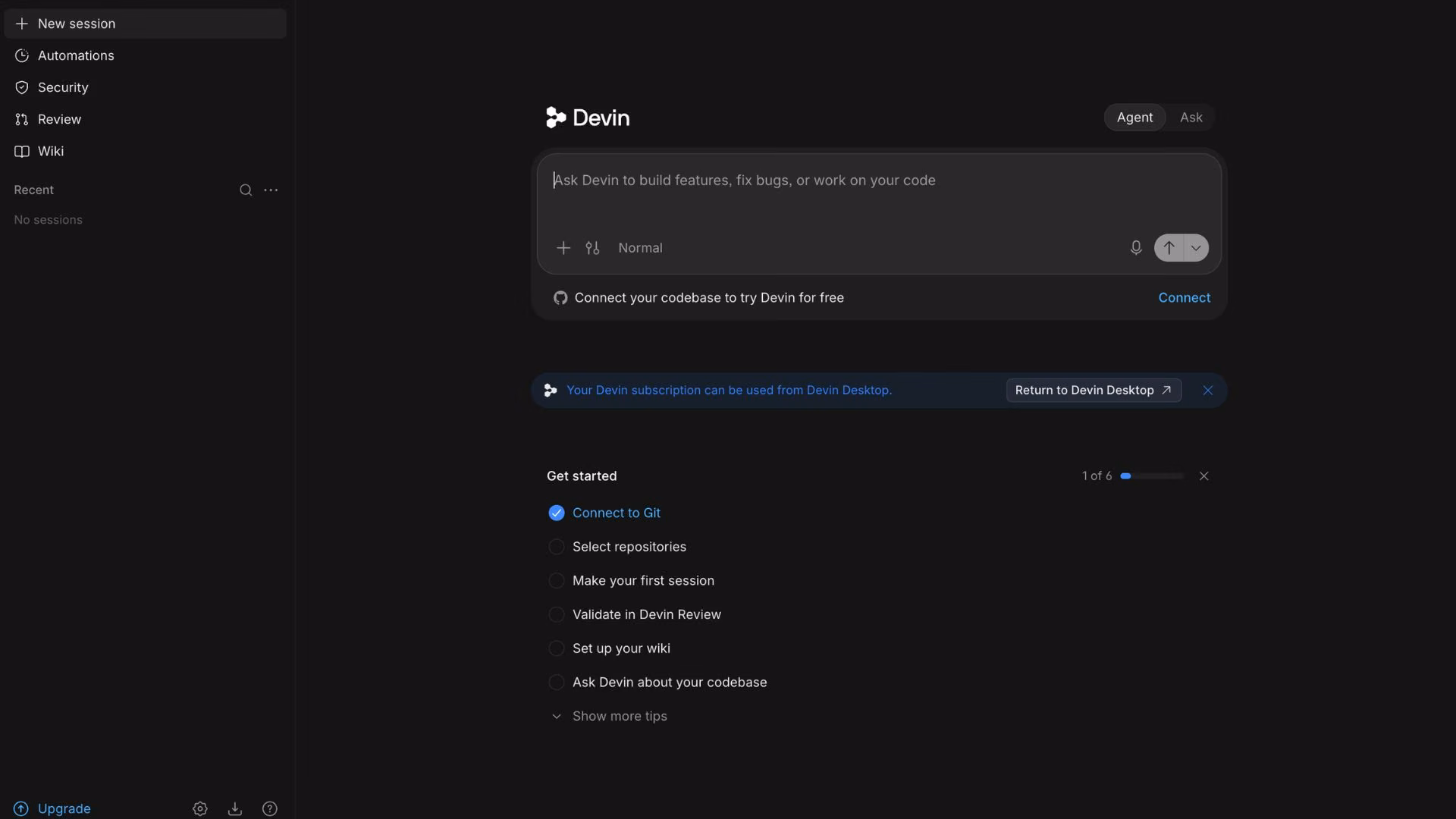Click the No sessions text
Viewport: 1456px width, 819px height.
[x=48, y=220]
